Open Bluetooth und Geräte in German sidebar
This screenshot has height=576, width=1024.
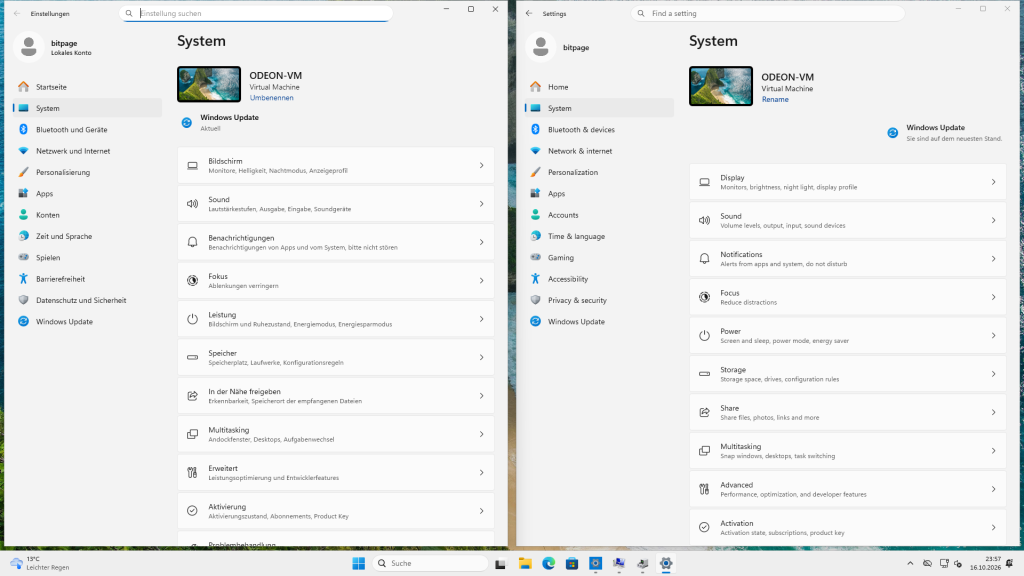(87, 129)
